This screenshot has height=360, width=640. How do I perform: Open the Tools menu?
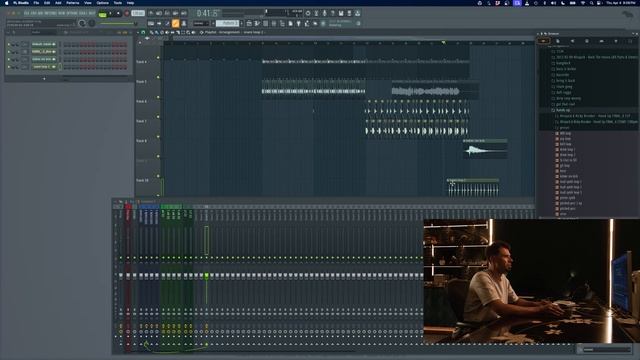(x=118, y=3)
